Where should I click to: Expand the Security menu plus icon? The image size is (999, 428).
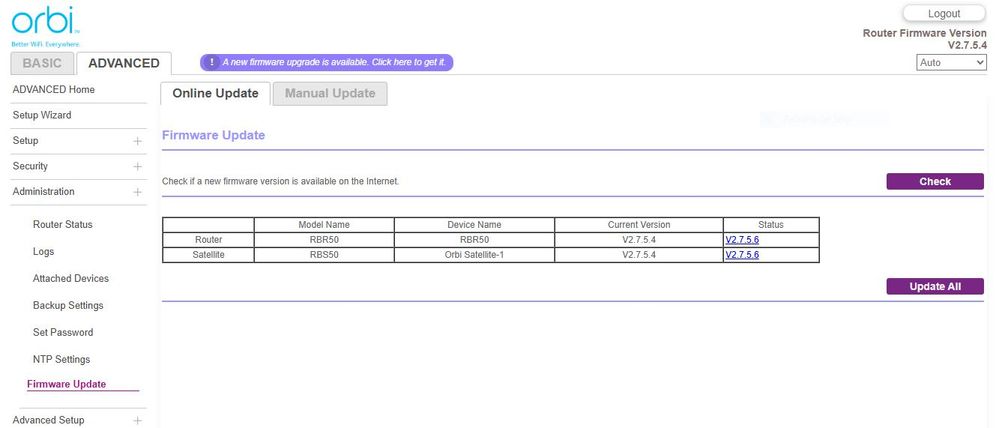(x=137, y=166)
